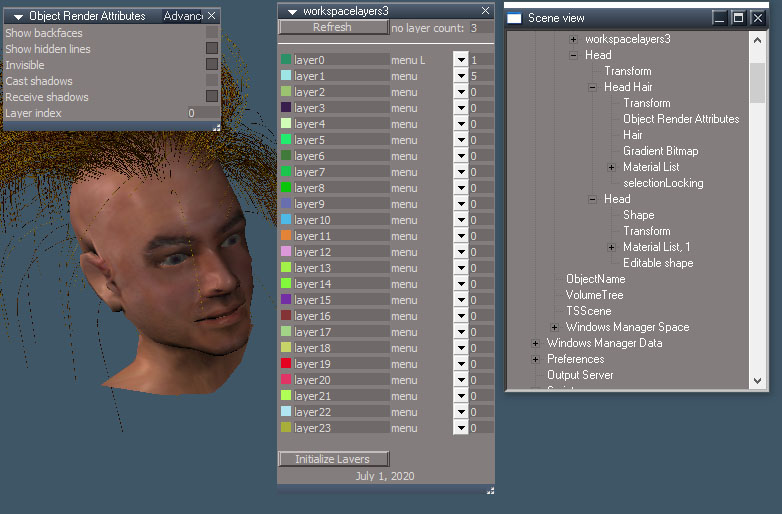782x514 pixels.
Task: Maximize the Scene view window
Action: click(738, 18)
